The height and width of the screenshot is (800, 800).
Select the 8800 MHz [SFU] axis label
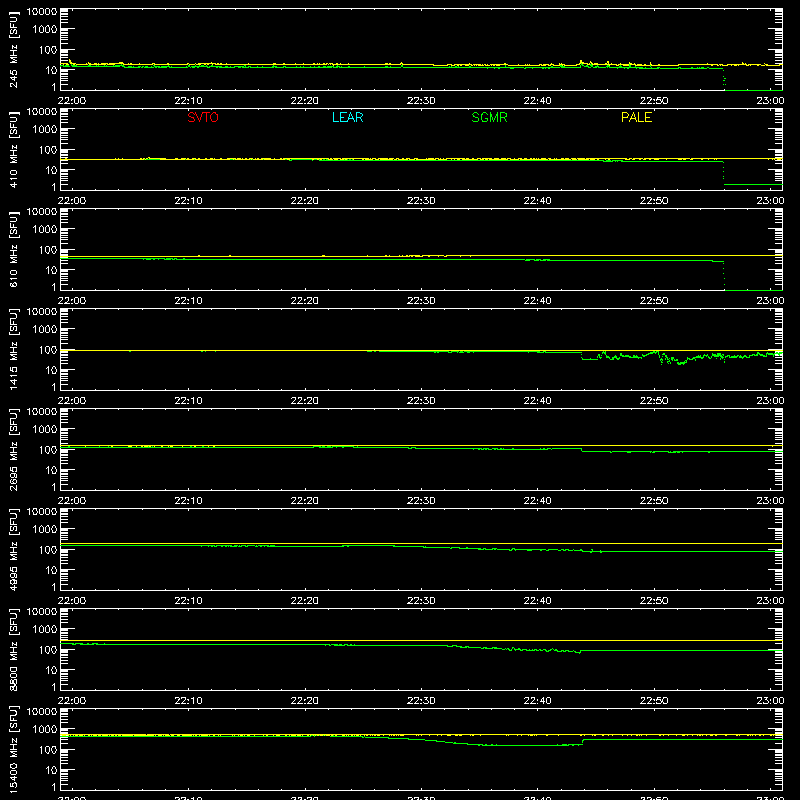coord(13,649)
